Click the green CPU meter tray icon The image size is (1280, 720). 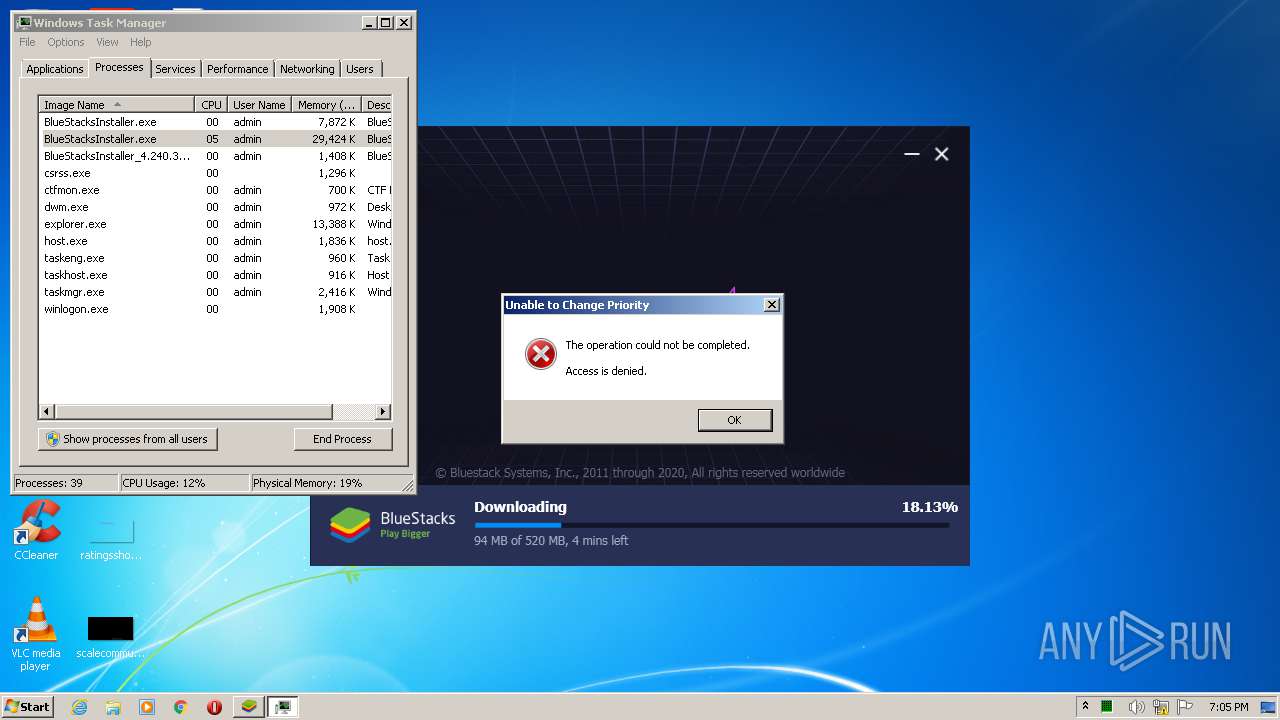pyautogui.click(x=1107, y=707)
